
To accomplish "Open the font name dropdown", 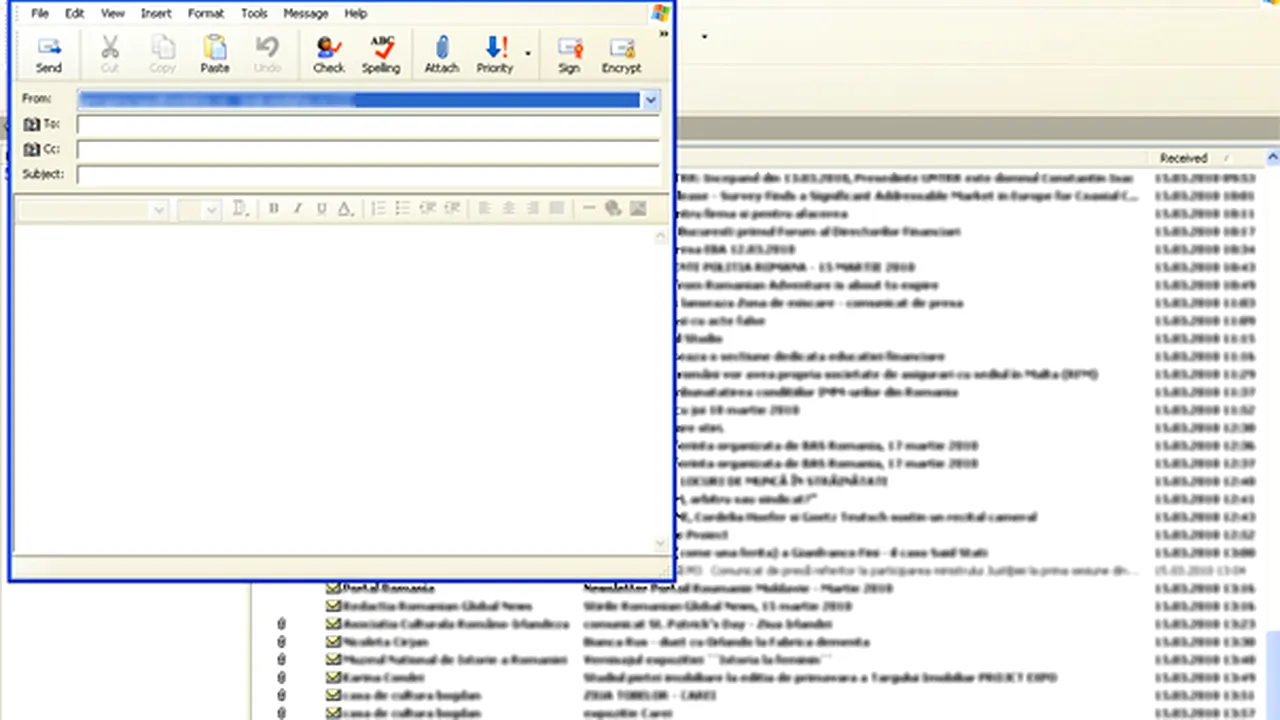I will coord(92,210).
